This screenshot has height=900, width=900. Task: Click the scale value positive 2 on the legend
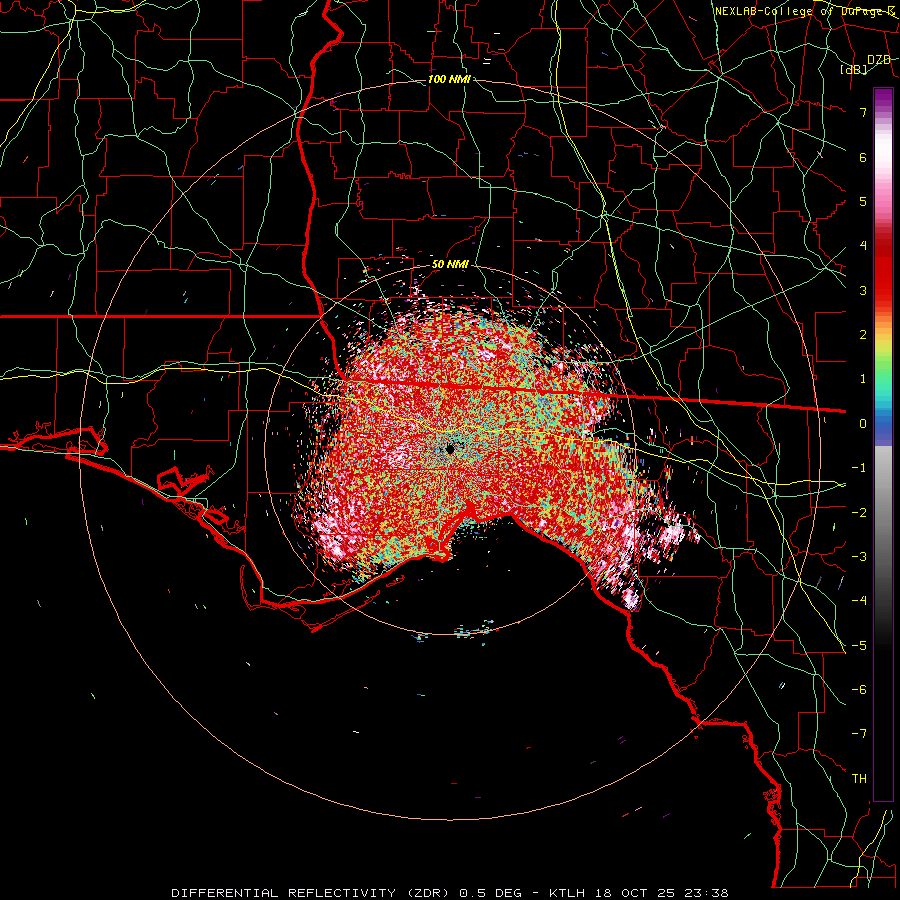(x=863, y=335)
